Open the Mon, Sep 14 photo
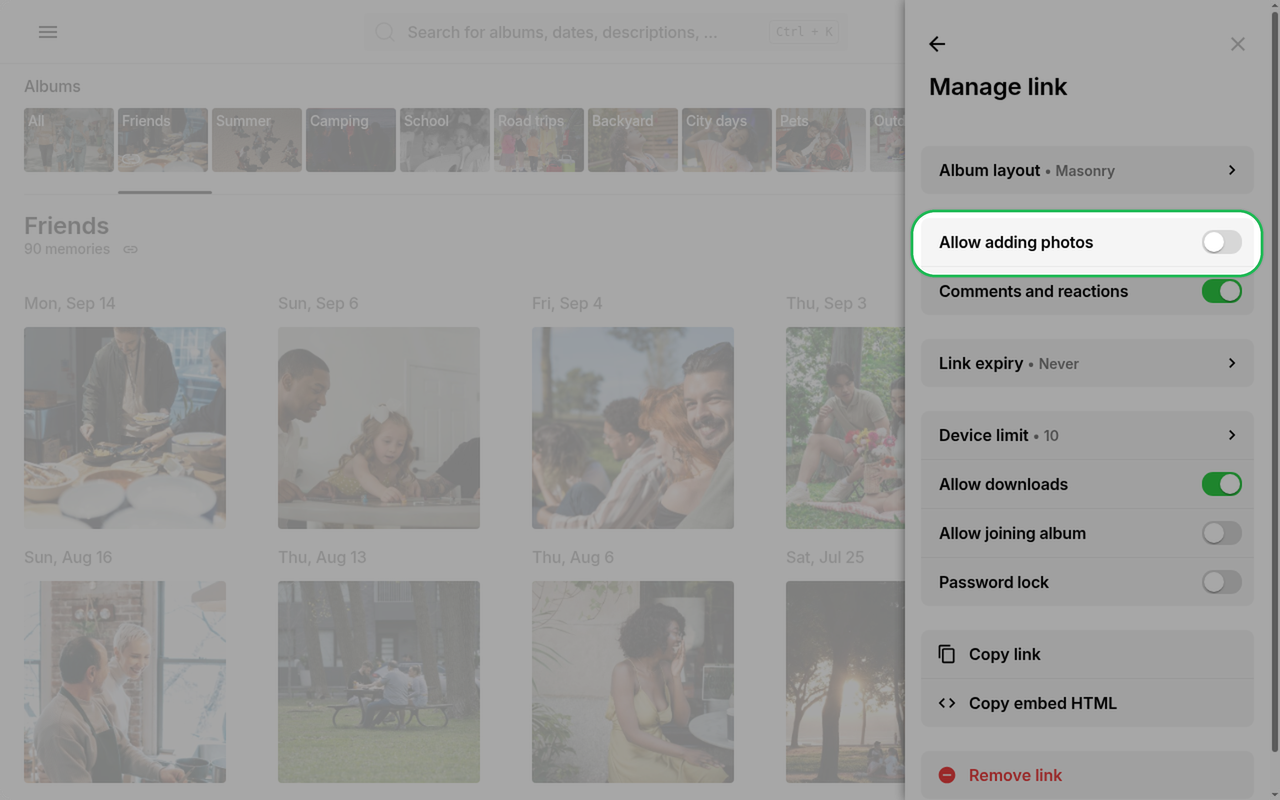Viewport: 1280px width, 800px height. point(125,428)
